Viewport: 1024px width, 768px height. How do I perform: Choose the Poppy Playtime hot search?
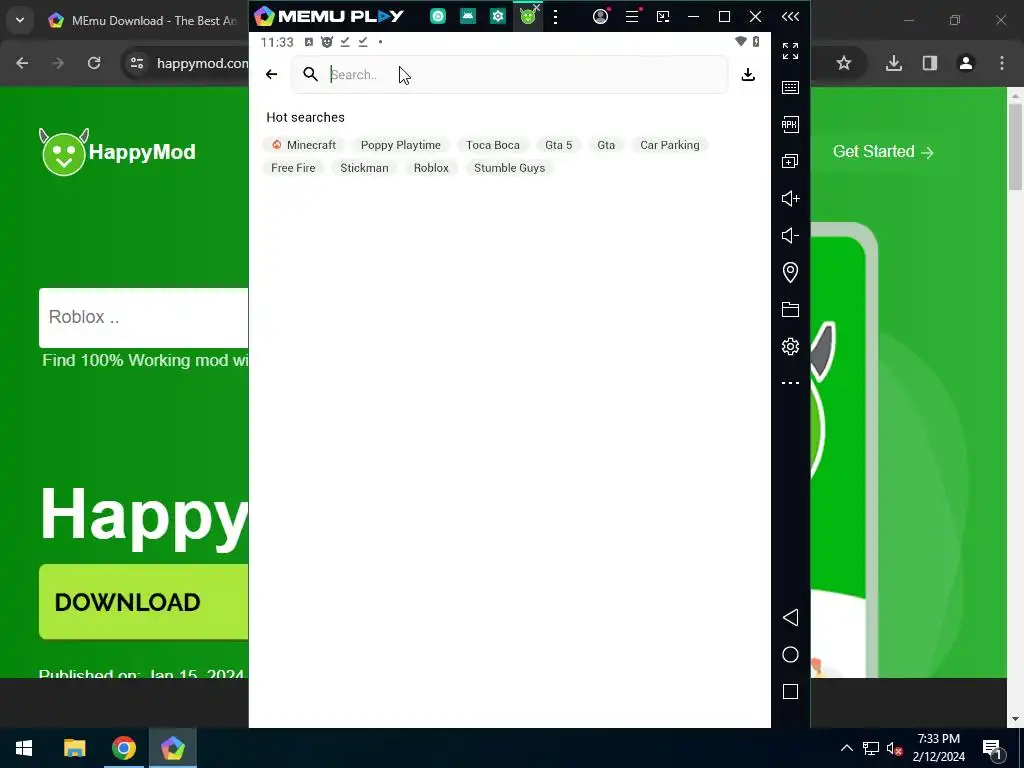click(x=400, y=145)
